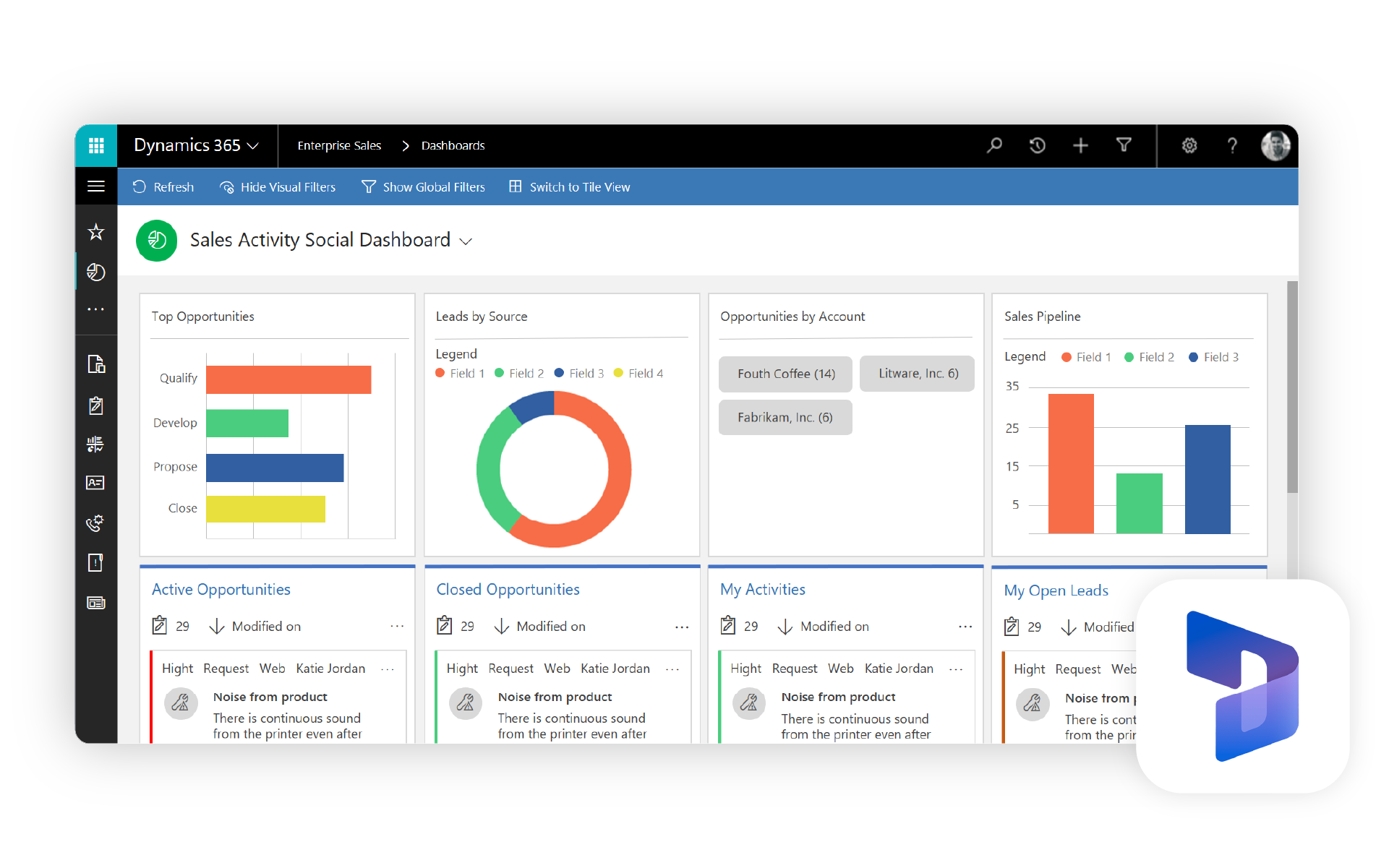The image size is (1389, 868).
Task: Open My Open Leads stream title
Action: tap(1056, 591)
